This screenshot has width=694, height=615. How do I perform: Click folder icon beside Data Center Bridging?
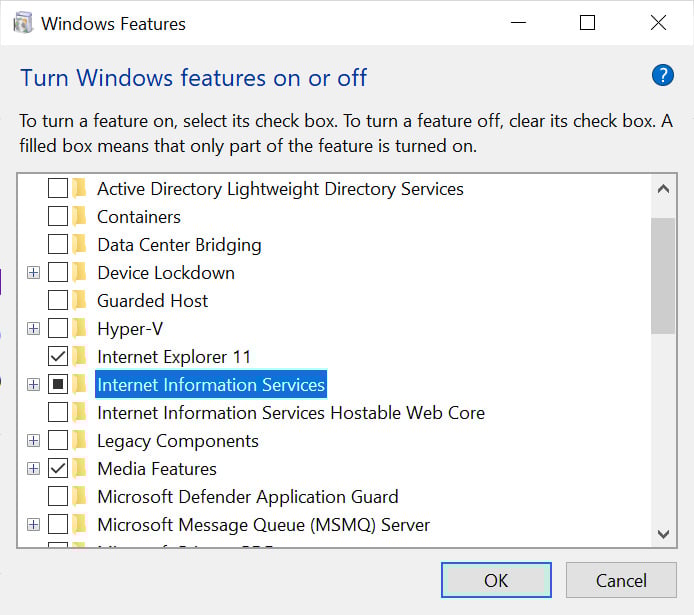click(80, 245)
